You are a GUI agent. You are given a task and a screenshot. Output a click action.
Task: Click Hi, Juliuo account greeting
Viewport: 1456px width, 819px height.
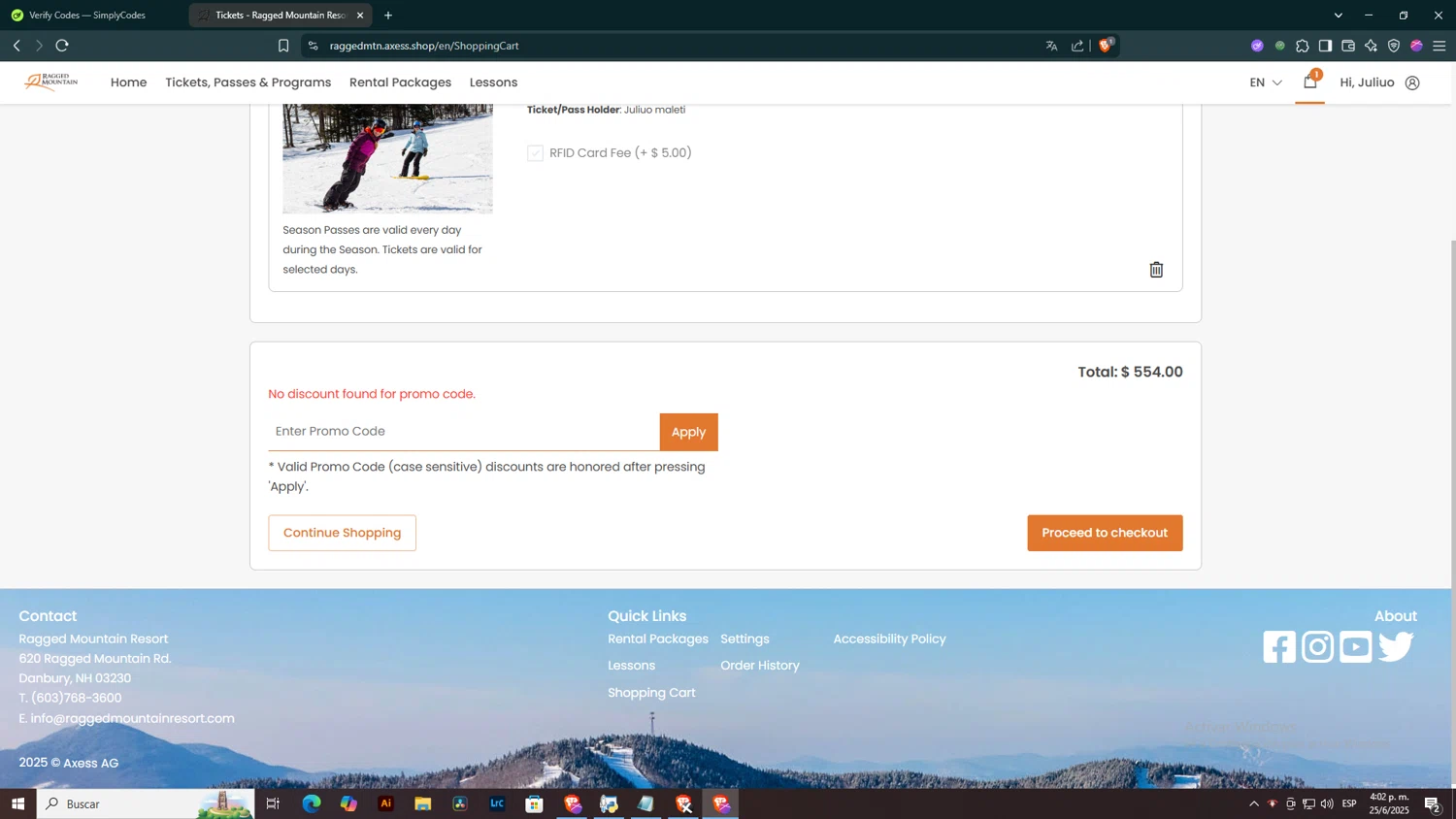(1367, 82)
